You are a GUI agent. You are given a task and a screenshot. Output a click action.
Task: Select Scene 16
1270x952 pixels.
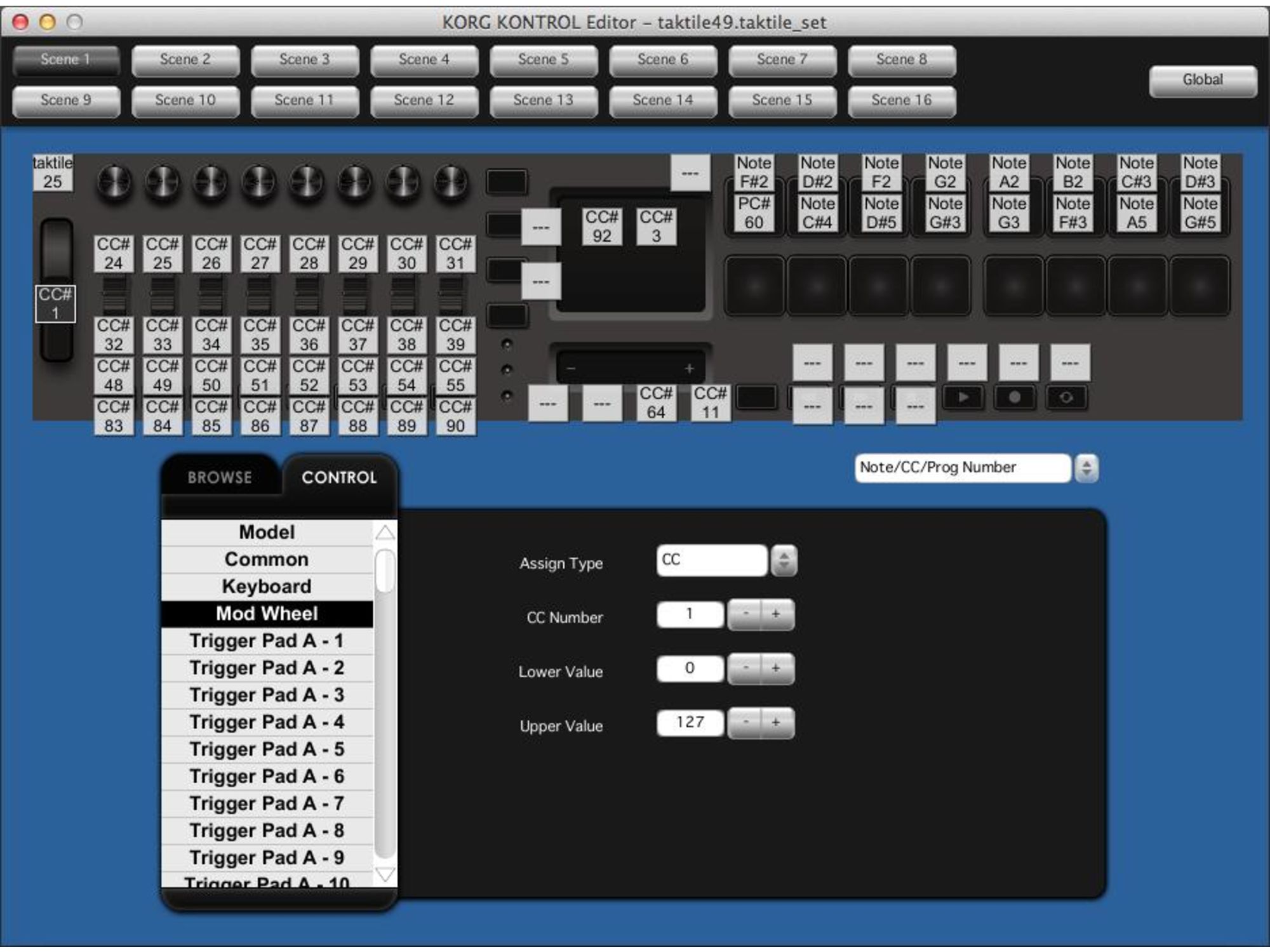(902, 100)
